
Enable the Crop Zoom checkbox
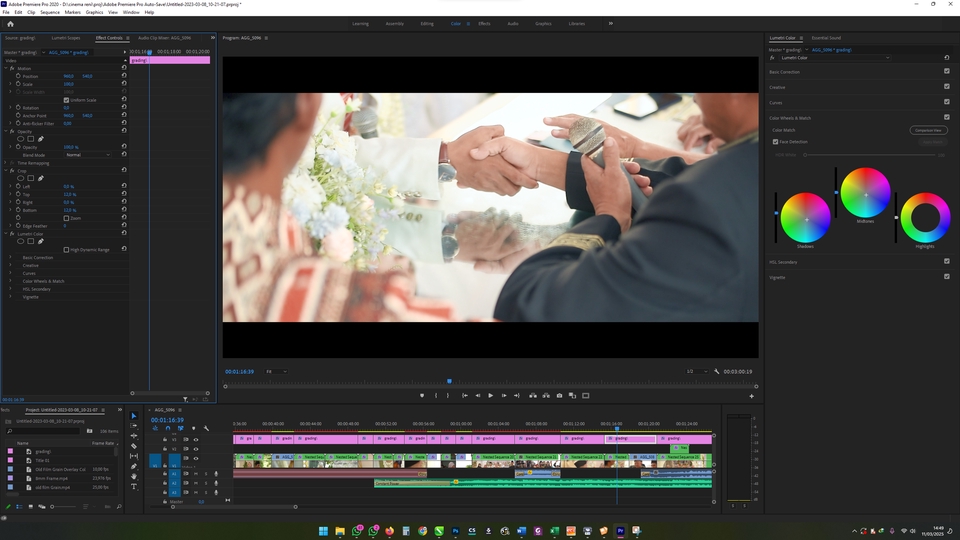[x=66, y=218]
